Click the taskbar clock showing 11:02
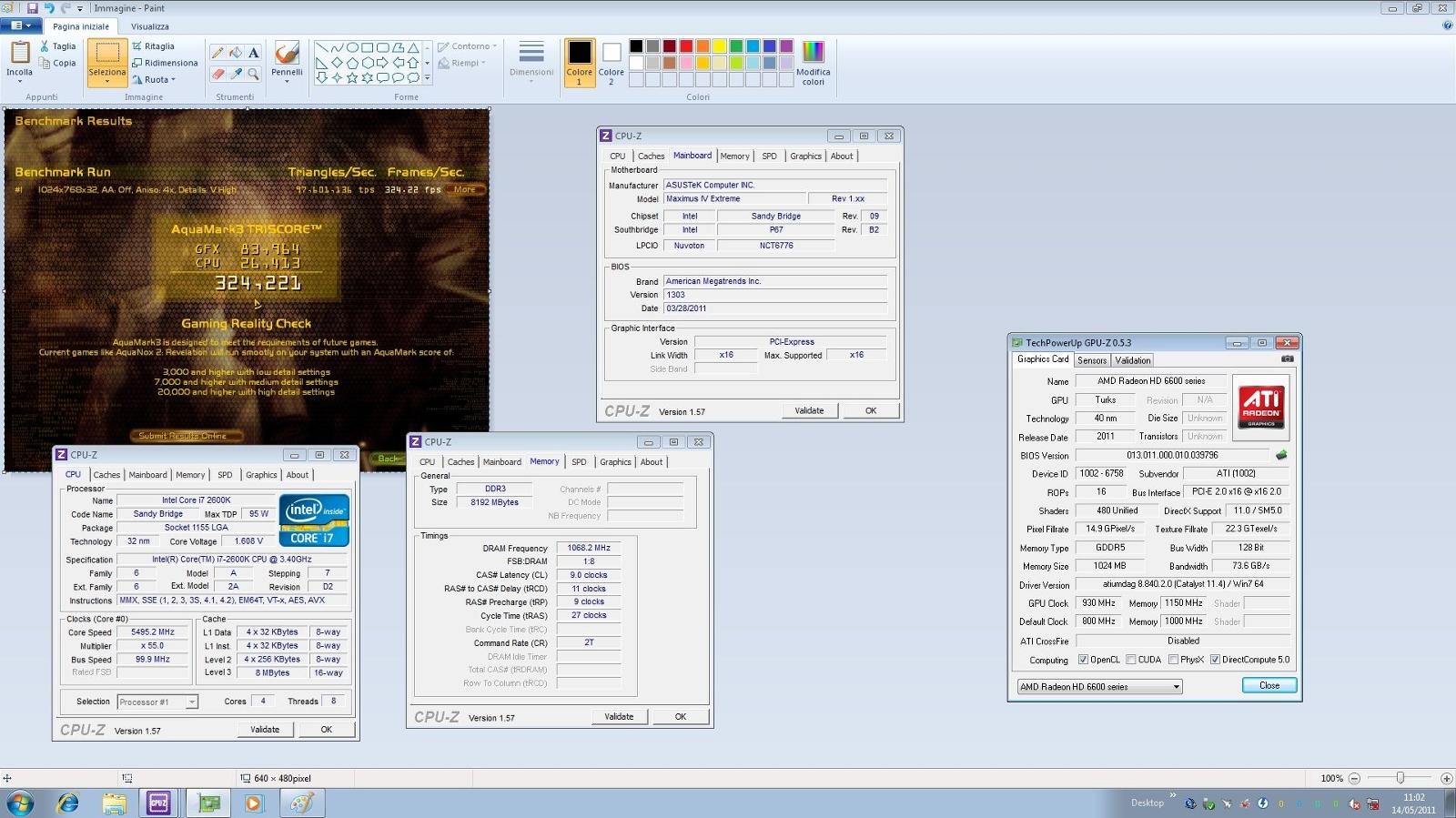This screenshot has height=818, width=1456. pos(1413,803)
